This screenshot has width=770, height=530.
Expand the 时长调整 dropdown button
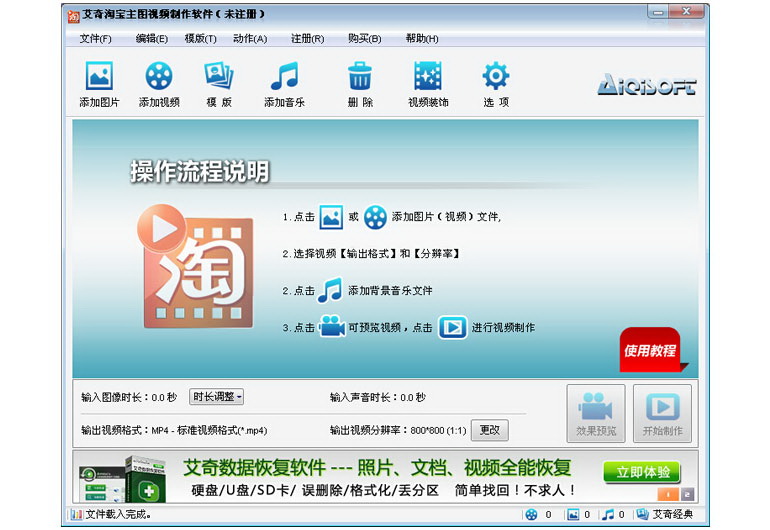click(217, 397)
